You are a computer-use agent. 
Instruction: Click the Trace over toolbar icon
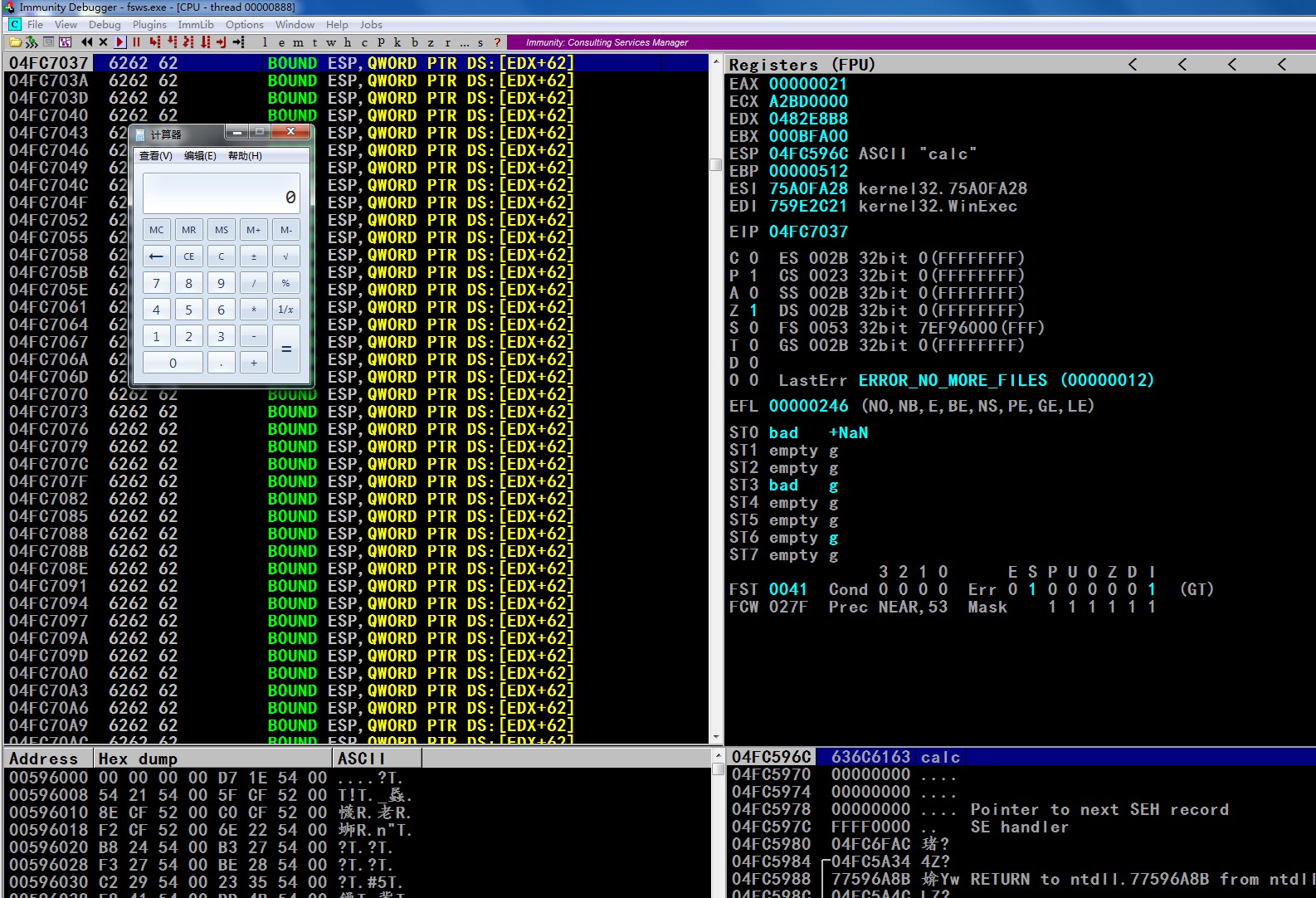coord(205,42)
